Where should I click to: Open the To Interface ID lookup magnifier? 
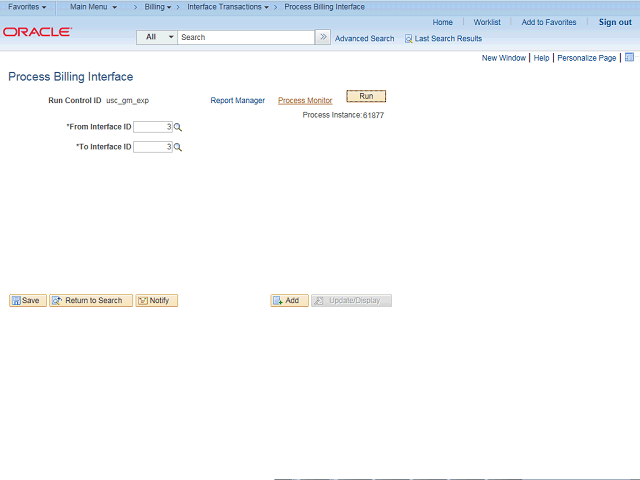point(178,147)
